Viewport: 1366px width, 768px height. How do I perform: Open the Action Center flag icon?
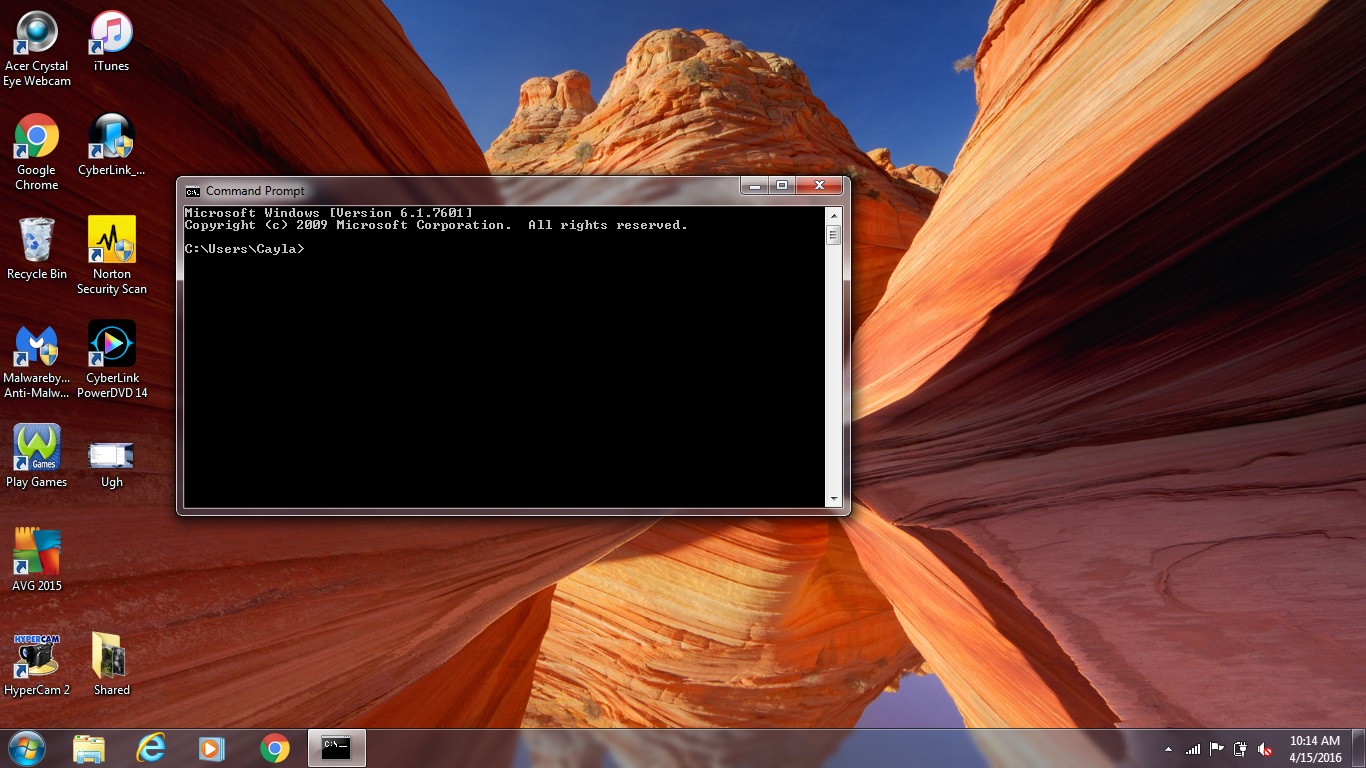1217,749
